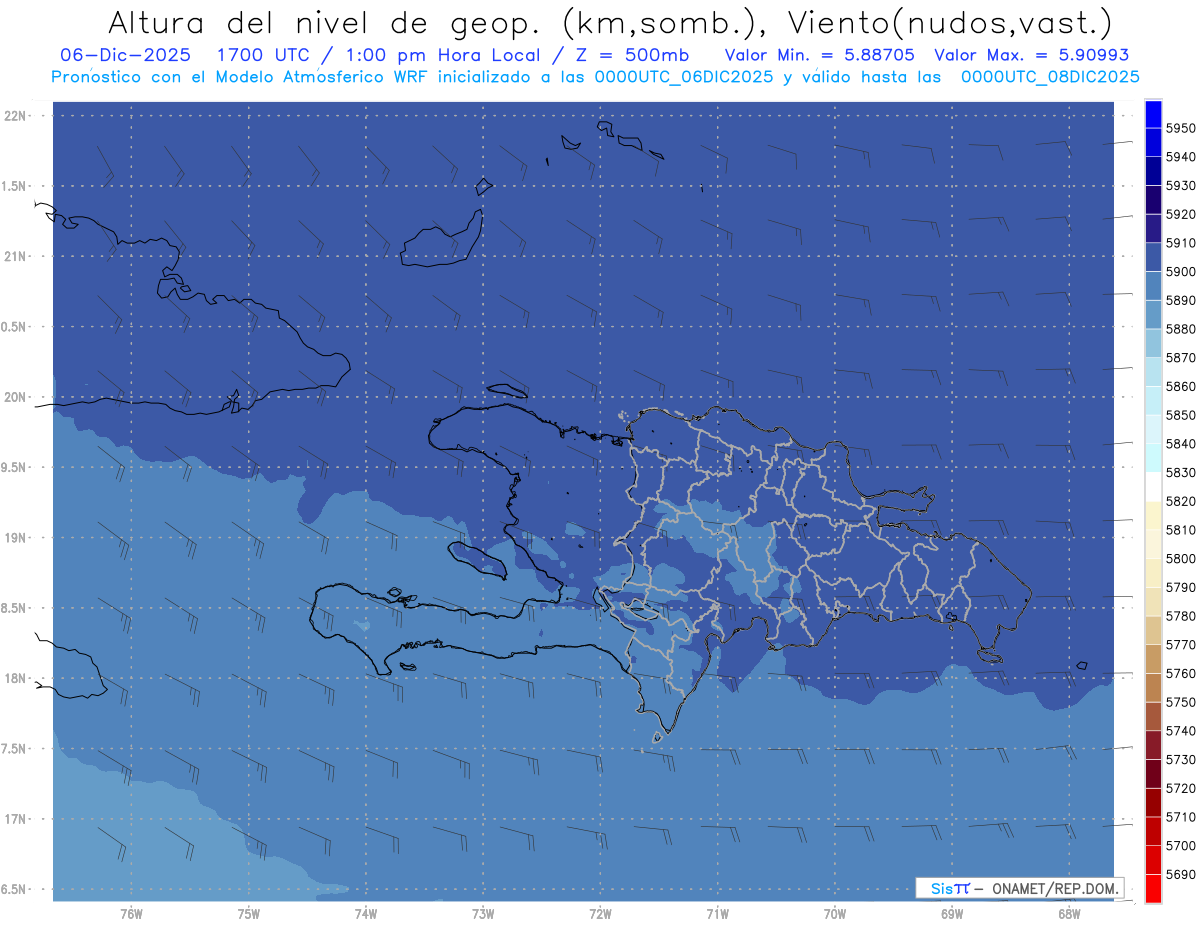Click the pale yellow swatch between 5810 and 5820

1153,515
